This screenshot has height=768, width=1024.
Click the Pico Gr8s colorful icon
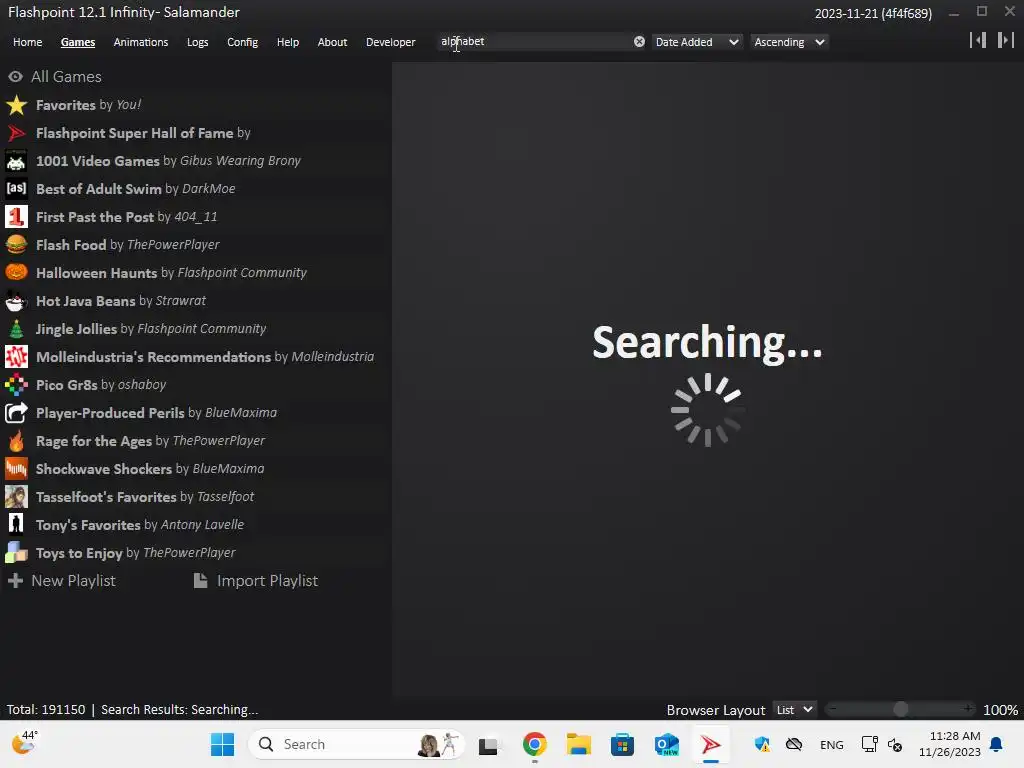pyautogui.click(x=16, y=385)
